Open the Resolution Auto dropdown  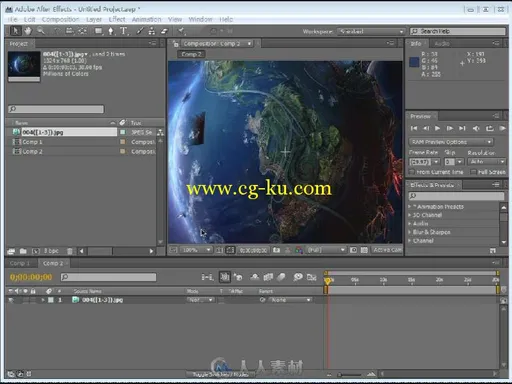[x=486, y=162]
